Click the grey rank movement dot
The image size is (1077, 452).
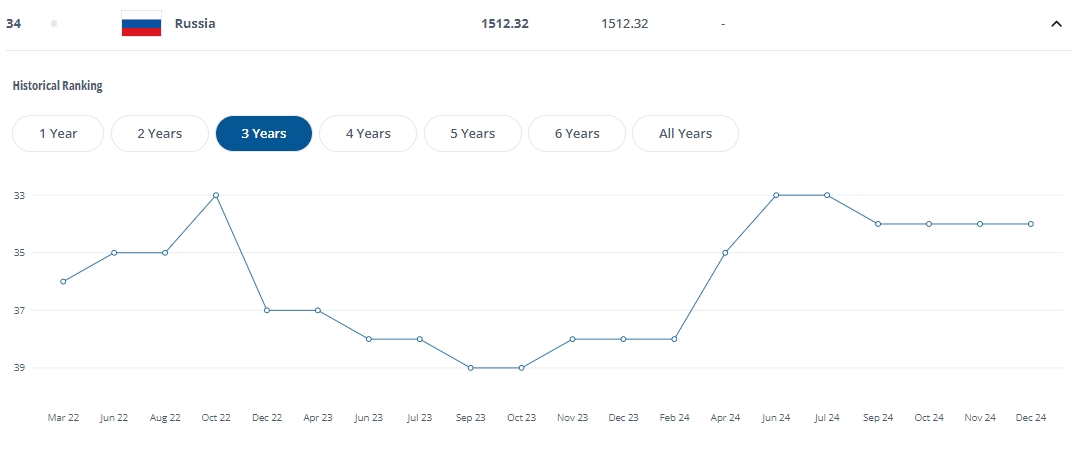pos(54,24)
